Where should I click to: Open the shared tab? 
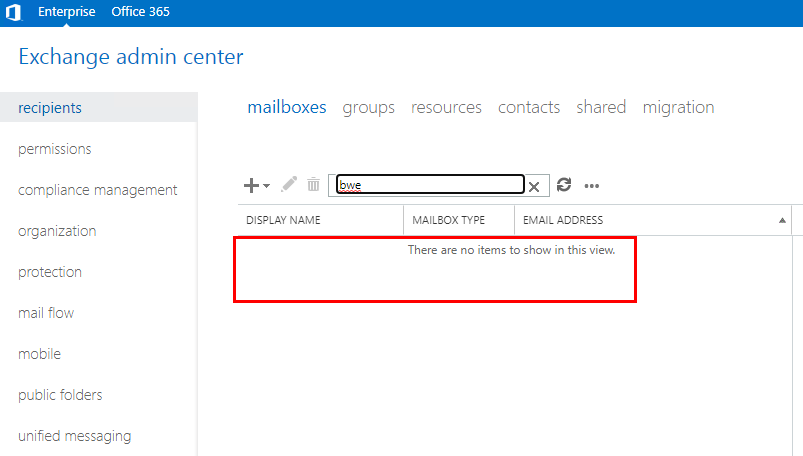click(601, 107)
